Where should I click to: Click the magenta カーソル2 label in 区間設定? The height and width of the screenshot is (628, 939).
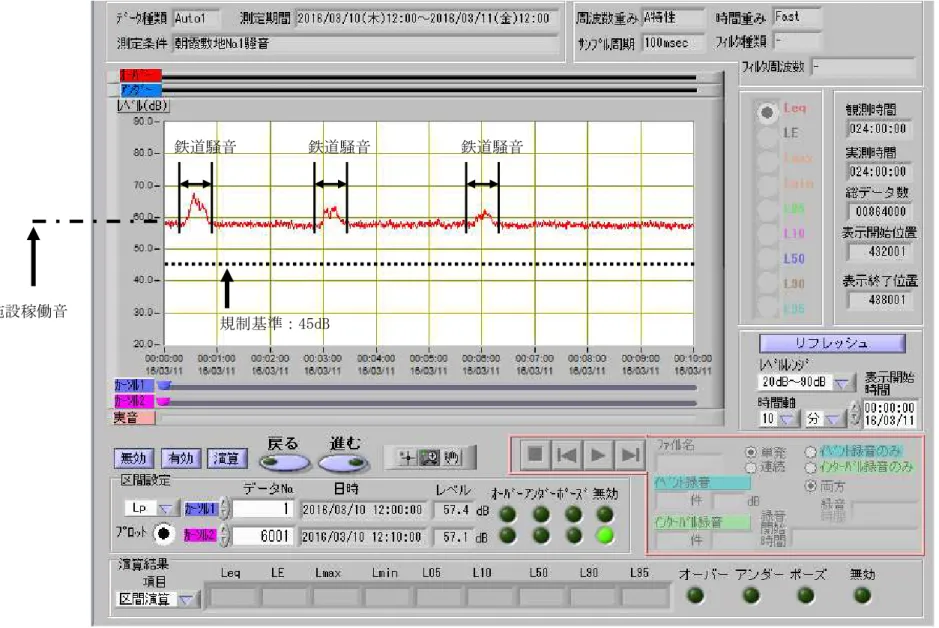[x=201, y=535]
